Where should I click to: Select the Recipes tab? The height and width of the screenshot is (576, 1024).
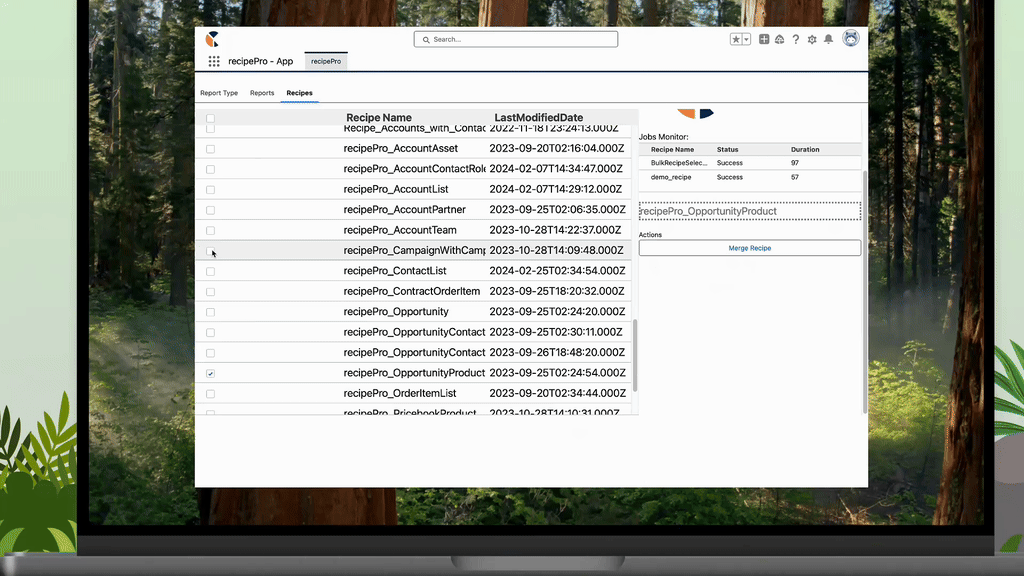(299, 93)
